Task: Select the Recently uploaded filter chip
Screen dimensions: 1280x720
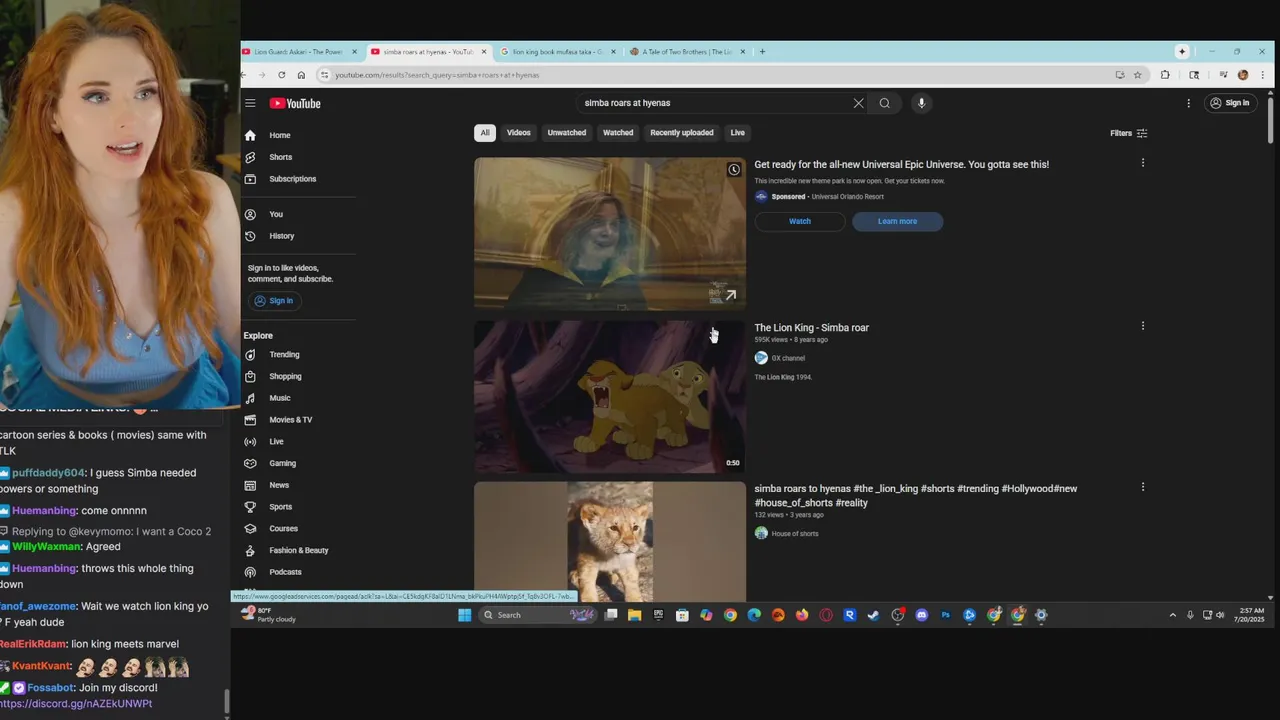Action: click(x=682, y=133)
